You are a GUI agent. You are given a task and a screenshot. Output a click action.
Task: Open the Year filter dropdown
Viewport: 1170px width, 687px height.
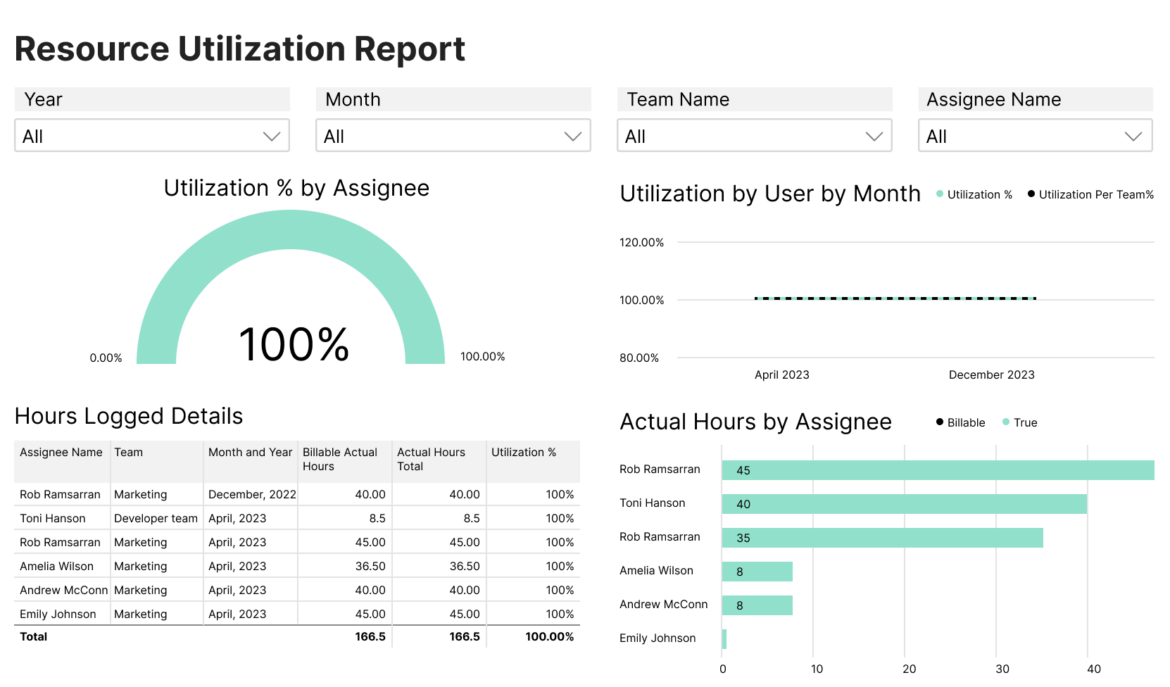click(152, 135)
